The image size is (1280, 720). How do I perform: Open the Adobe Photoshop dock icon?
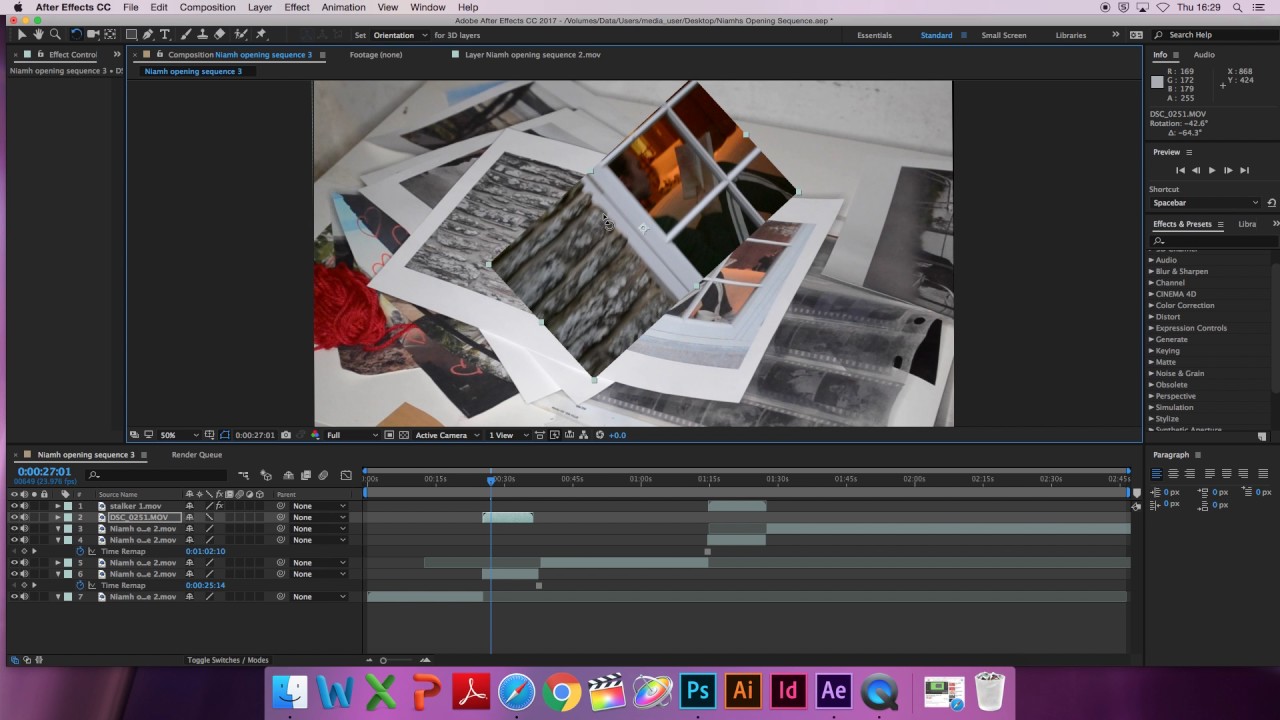(x=698, y=690)
